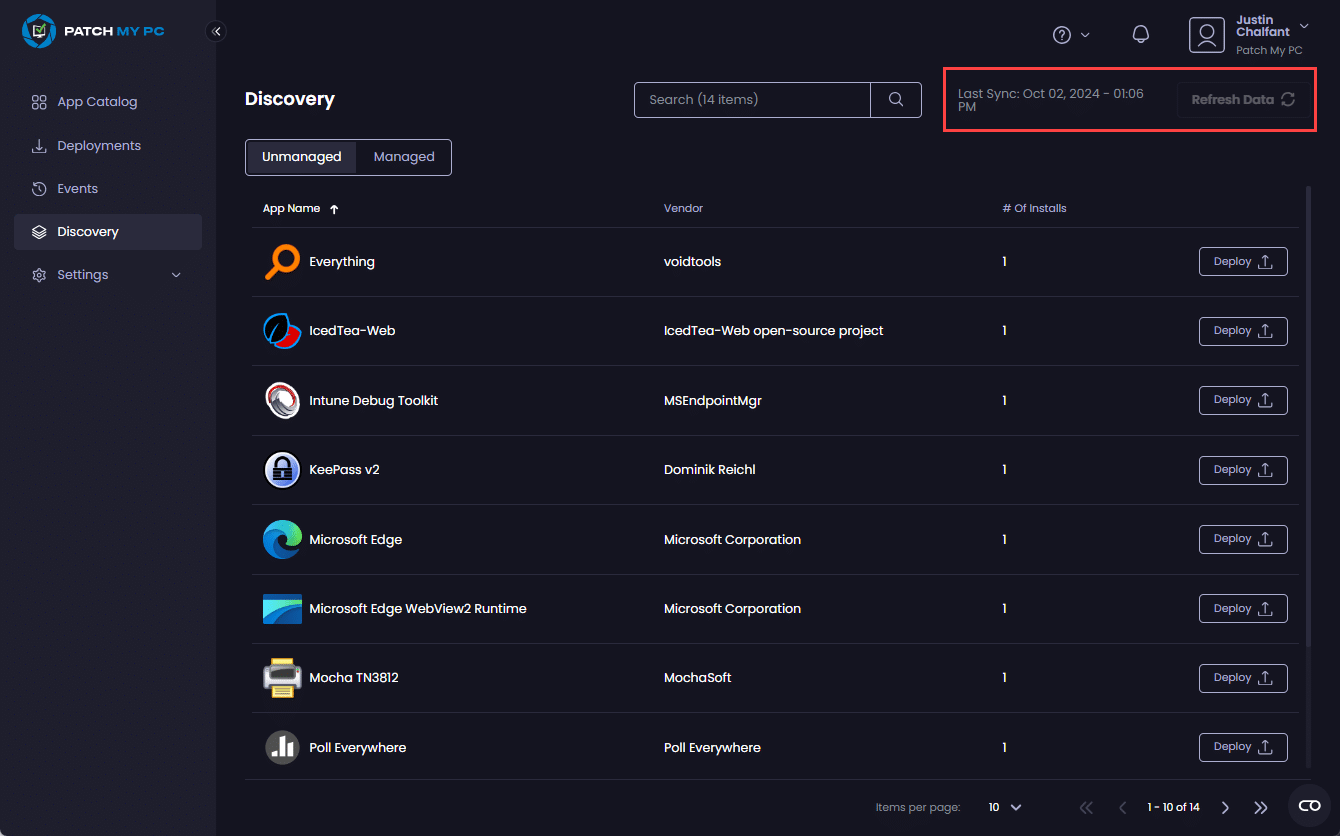This screenshot has height=836, width=1340.
Task: Click the Patch My PC logo
Action: pos(94,31)
